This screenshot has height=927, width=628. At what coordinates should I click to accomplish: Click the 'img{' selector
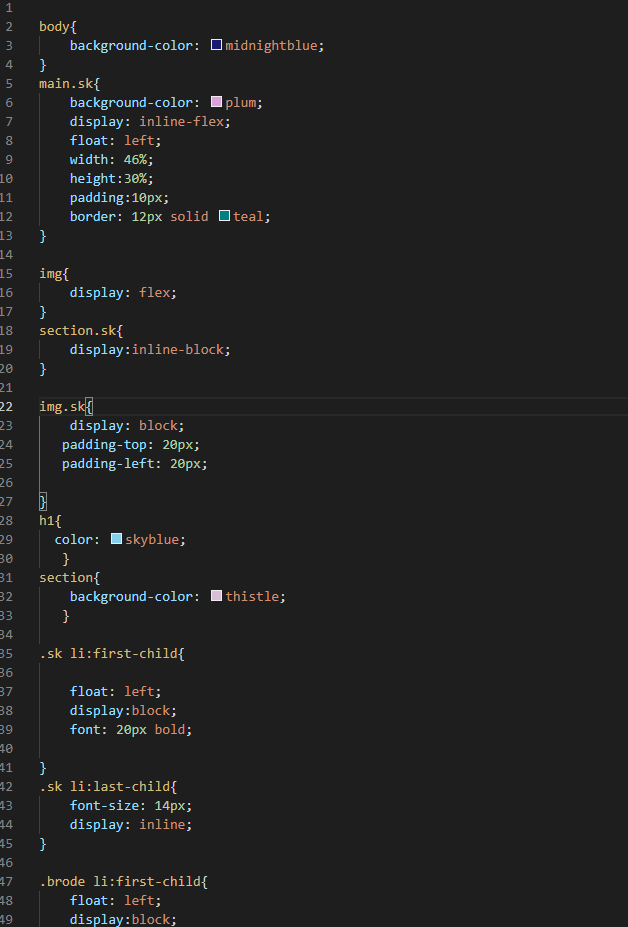(54, 273)
